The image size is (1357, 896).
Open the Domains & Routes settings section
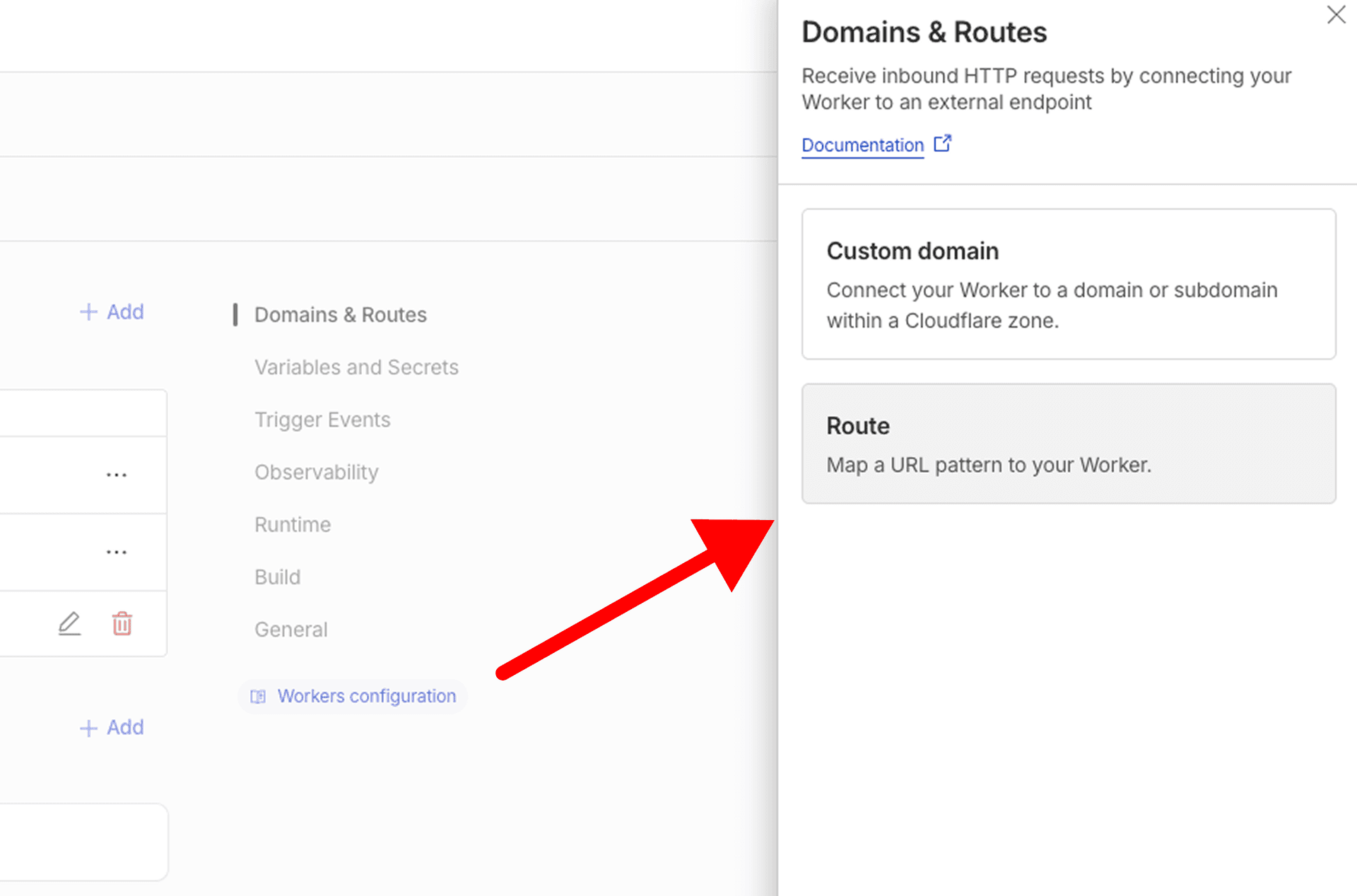[340, 314]
